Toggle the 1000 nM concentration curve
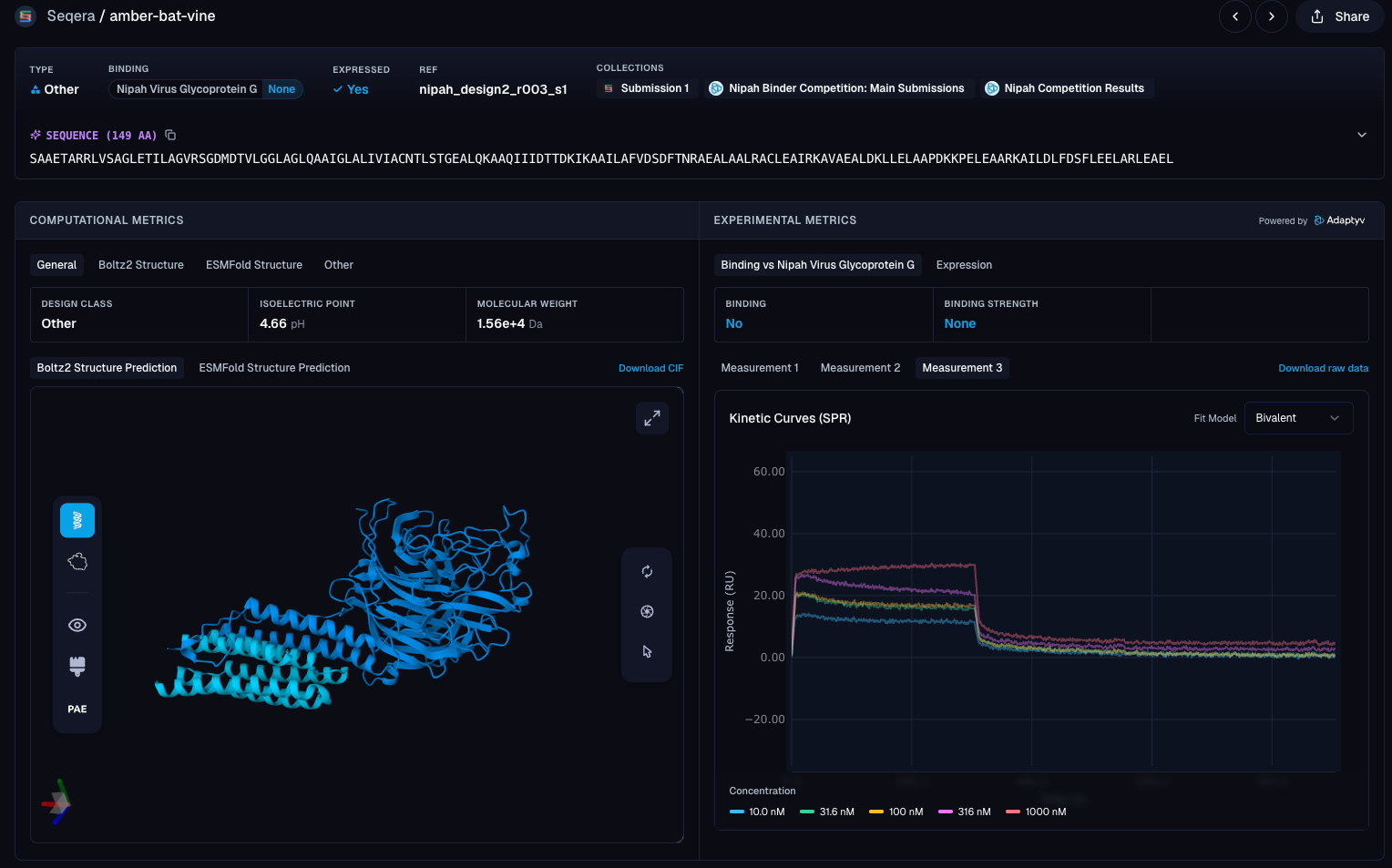This screenshot has width=1392, height=868. 1036,812
